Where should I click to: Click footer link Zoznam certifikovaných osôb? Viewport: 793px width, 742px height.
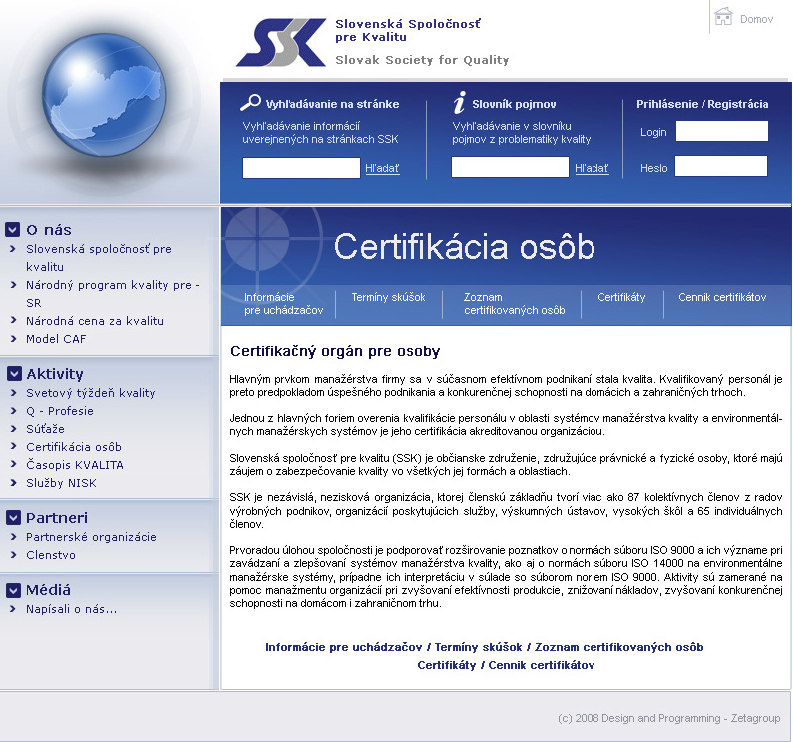(619, 647)
